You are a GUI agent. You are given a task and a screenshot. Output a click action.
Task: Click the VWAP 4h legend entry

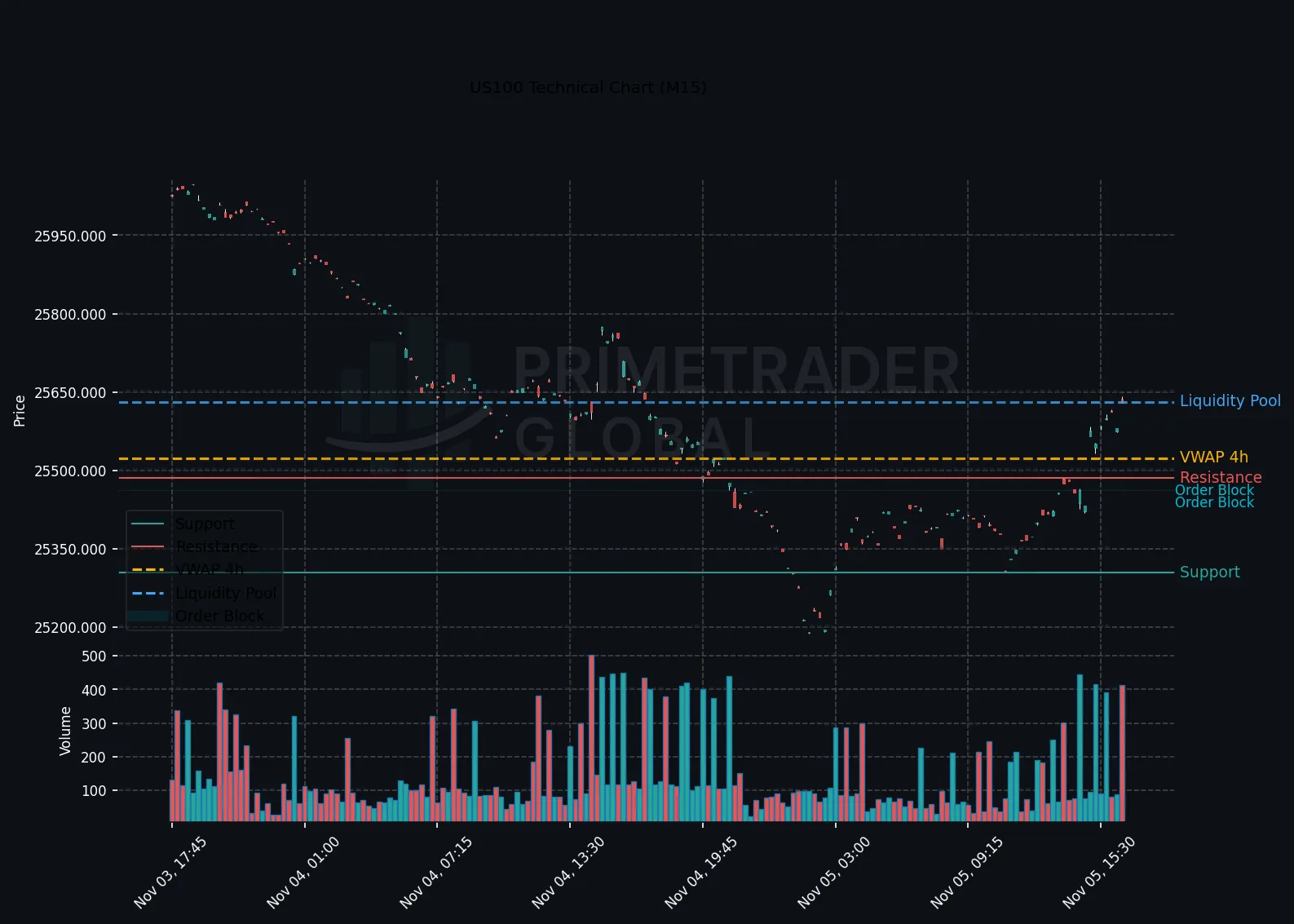210,569
